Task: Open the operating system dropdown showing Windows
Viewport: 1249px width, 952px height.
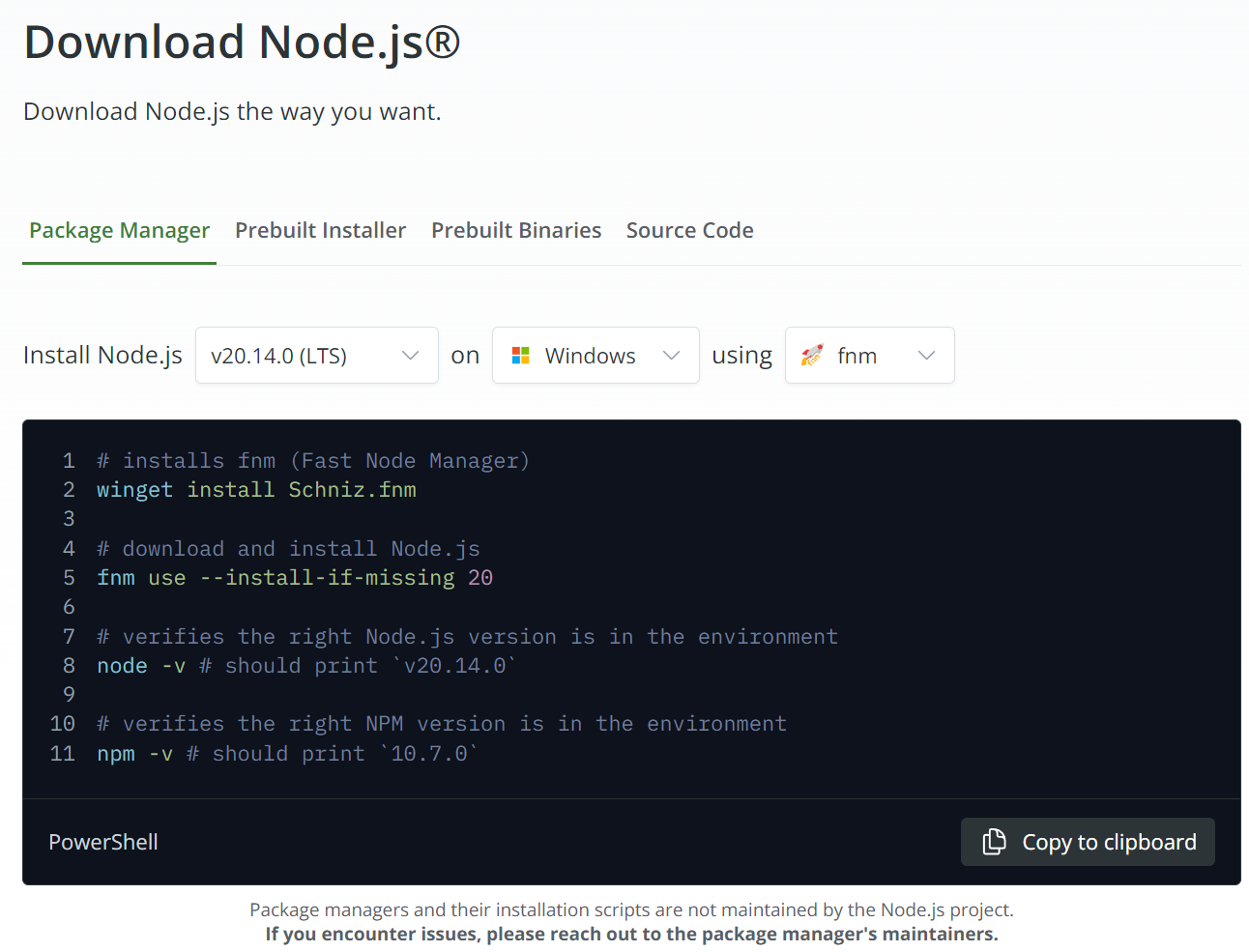Action: [595, 355]
